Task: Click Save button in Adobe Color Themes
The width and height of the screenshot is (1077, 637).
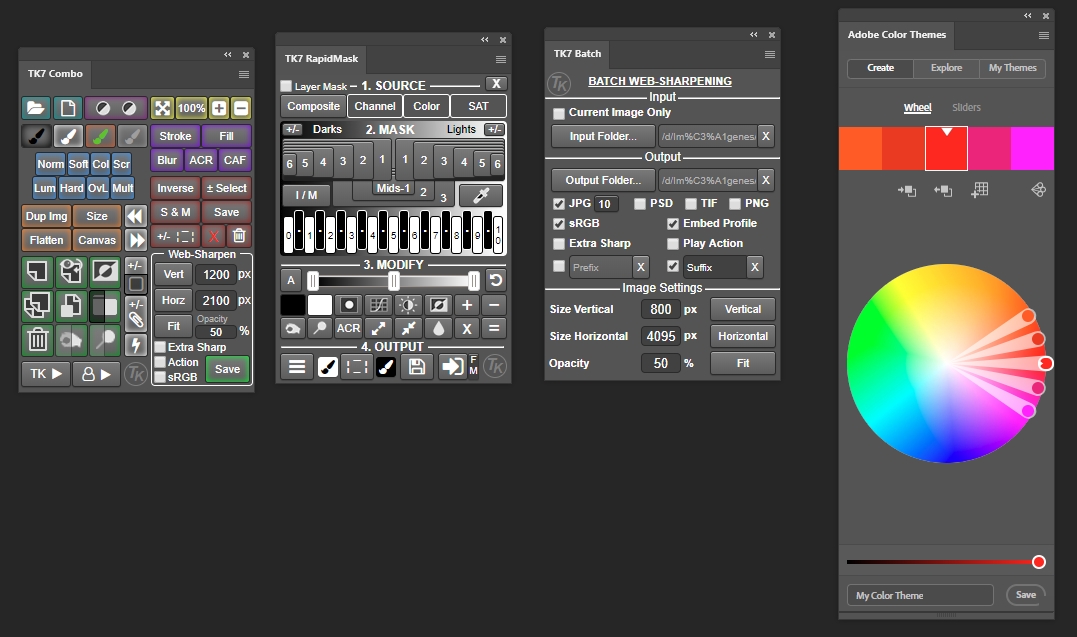Action: click(x=1025, y=595)
